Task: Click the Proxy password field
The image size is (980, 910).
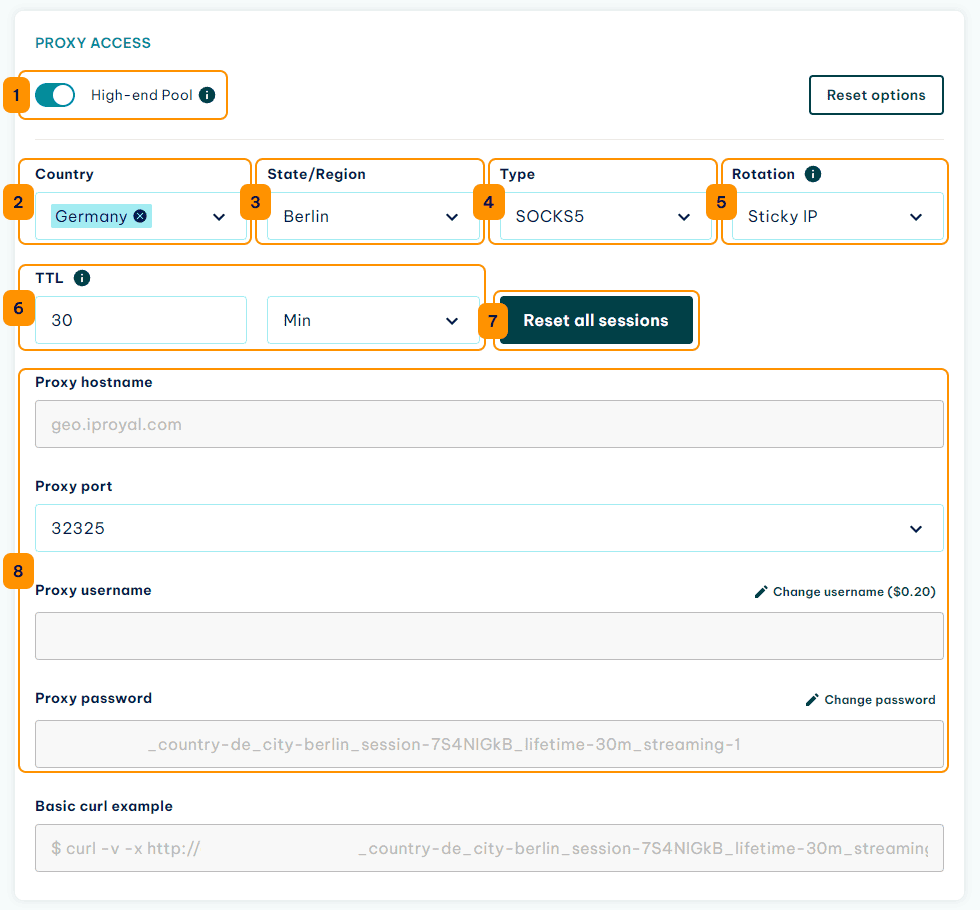Action: pyautogui.click(x=489, y=744)
